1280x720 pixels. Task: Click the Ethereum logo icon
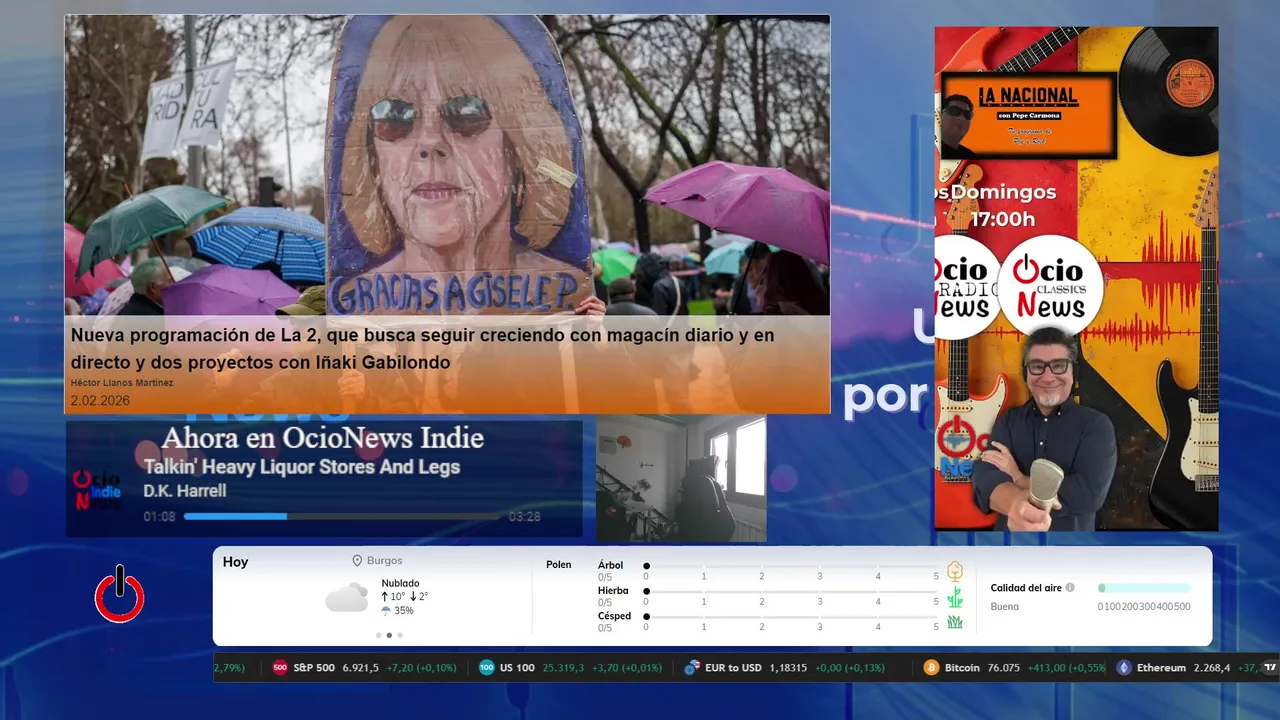tap(1123, 667)
